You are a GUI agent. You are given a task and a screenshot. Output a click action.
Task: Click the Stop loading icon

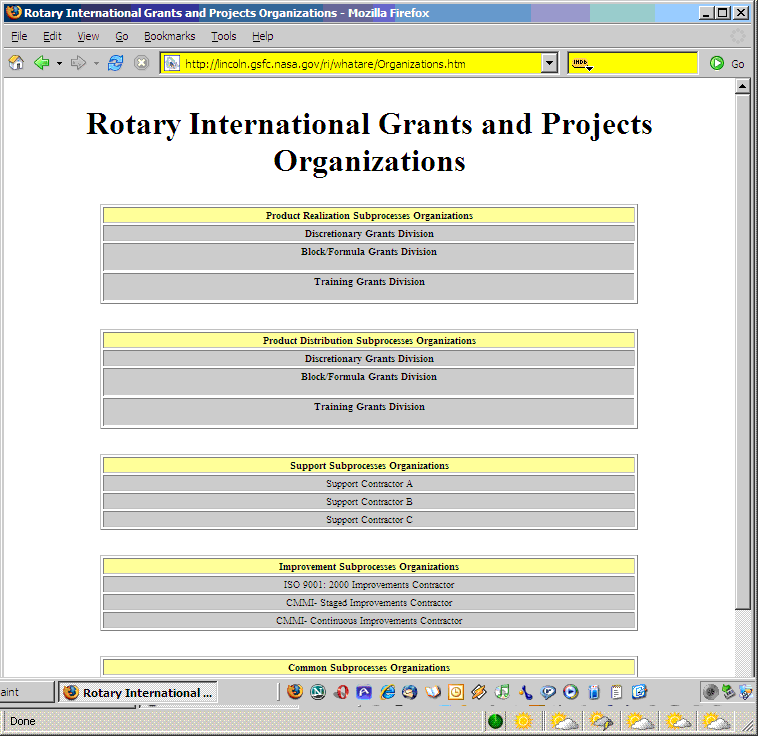[141, 63]
